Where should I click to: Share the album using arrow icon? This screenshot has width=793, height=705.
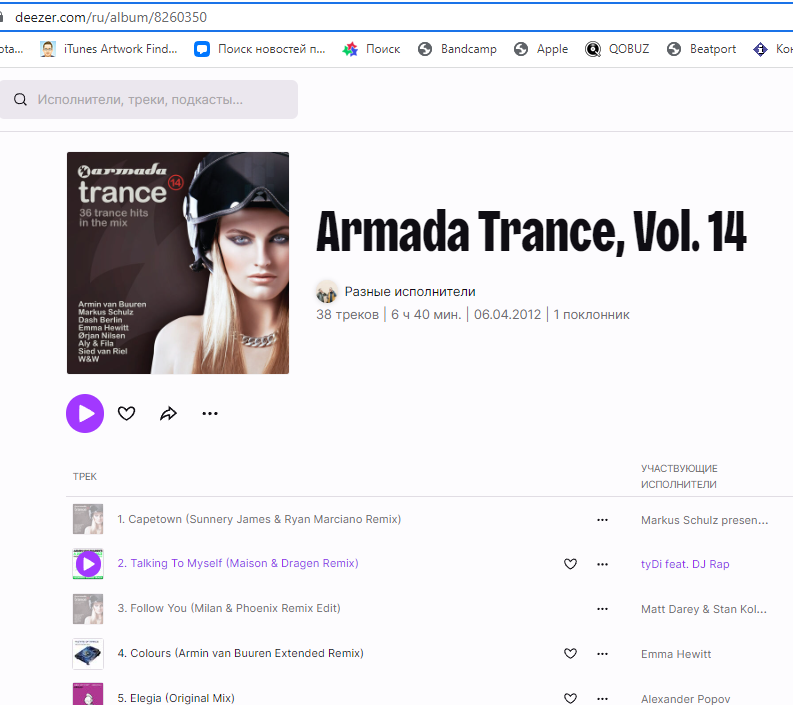coord(168,413)
